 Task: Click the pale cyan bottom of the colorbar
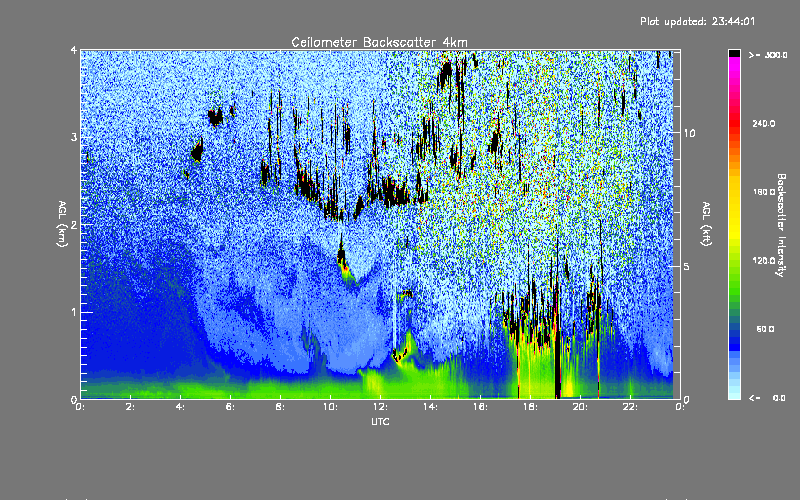coord(734,394)
